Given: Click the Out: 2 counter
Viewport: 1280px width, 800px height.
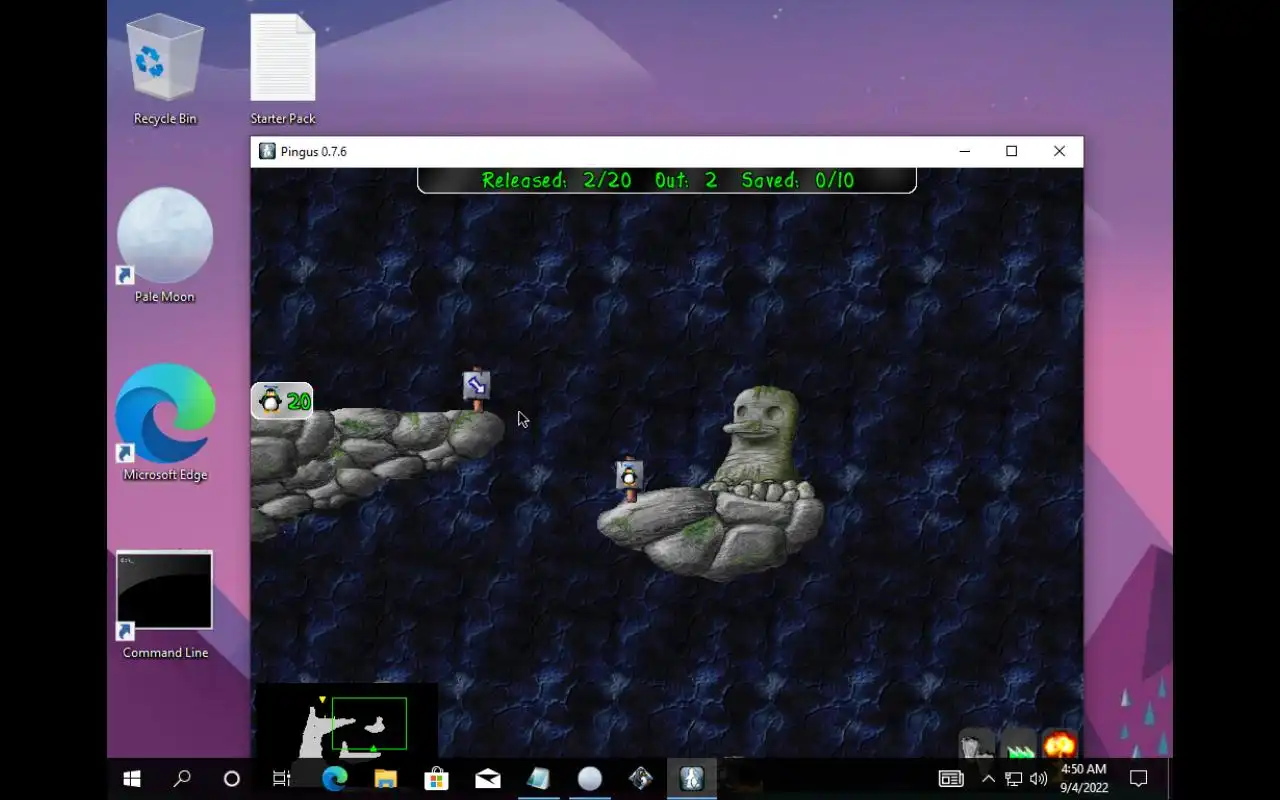Looking at the screenshot, I should tap(686, 180).
